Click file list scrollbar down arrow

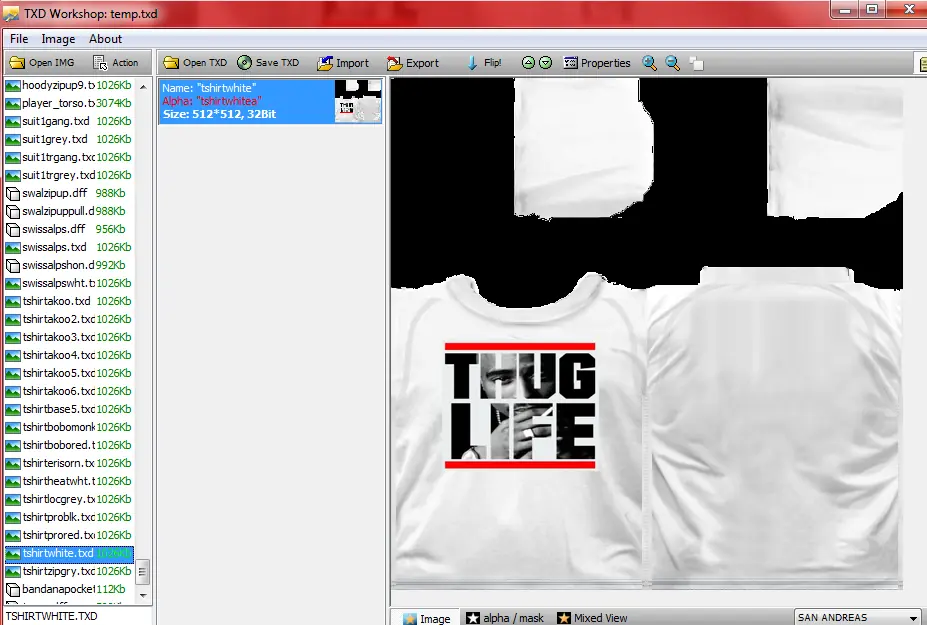pyautogui.click(x=143, y=595)
